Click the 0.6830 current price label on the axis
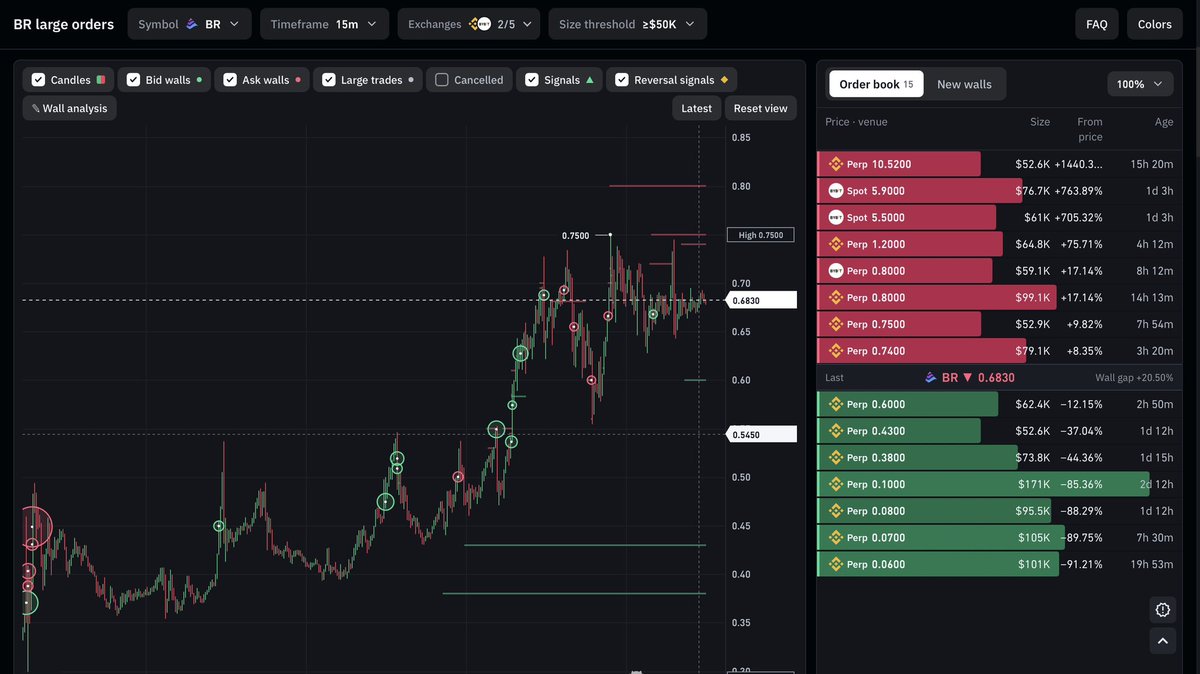 [763, 300]
